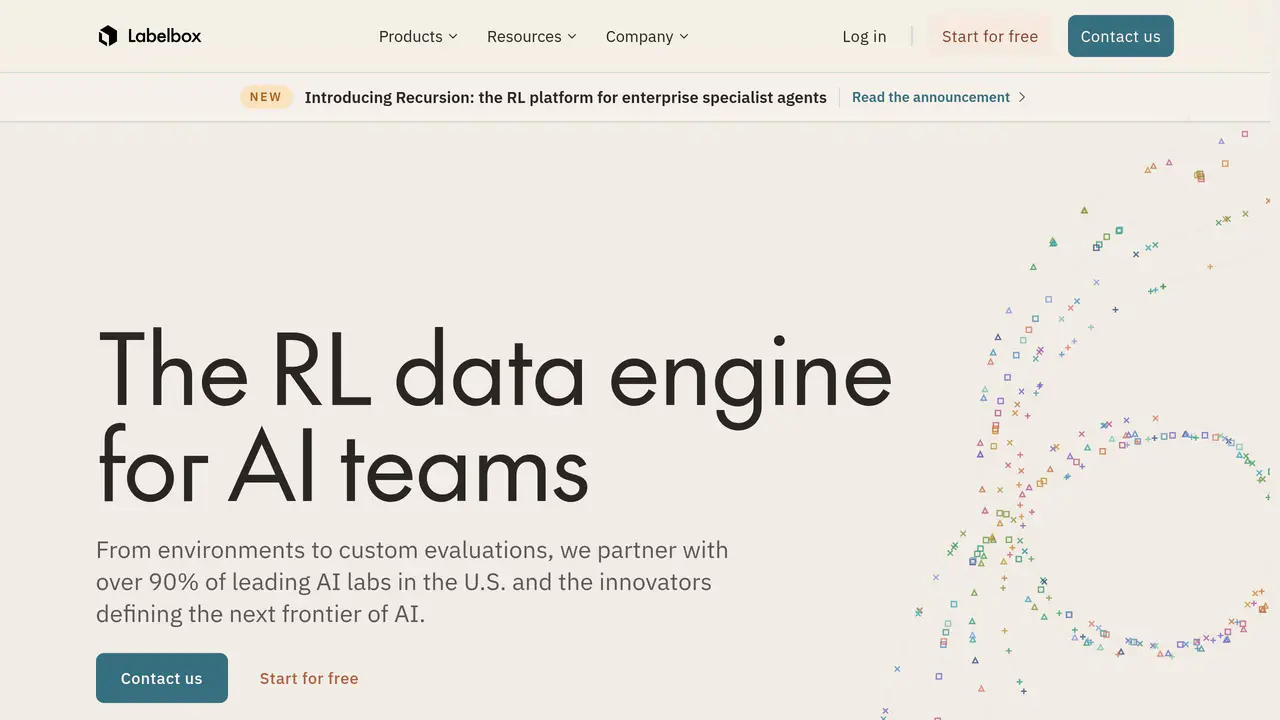
Task: Click header Start for free button
Action: (990, 36)
